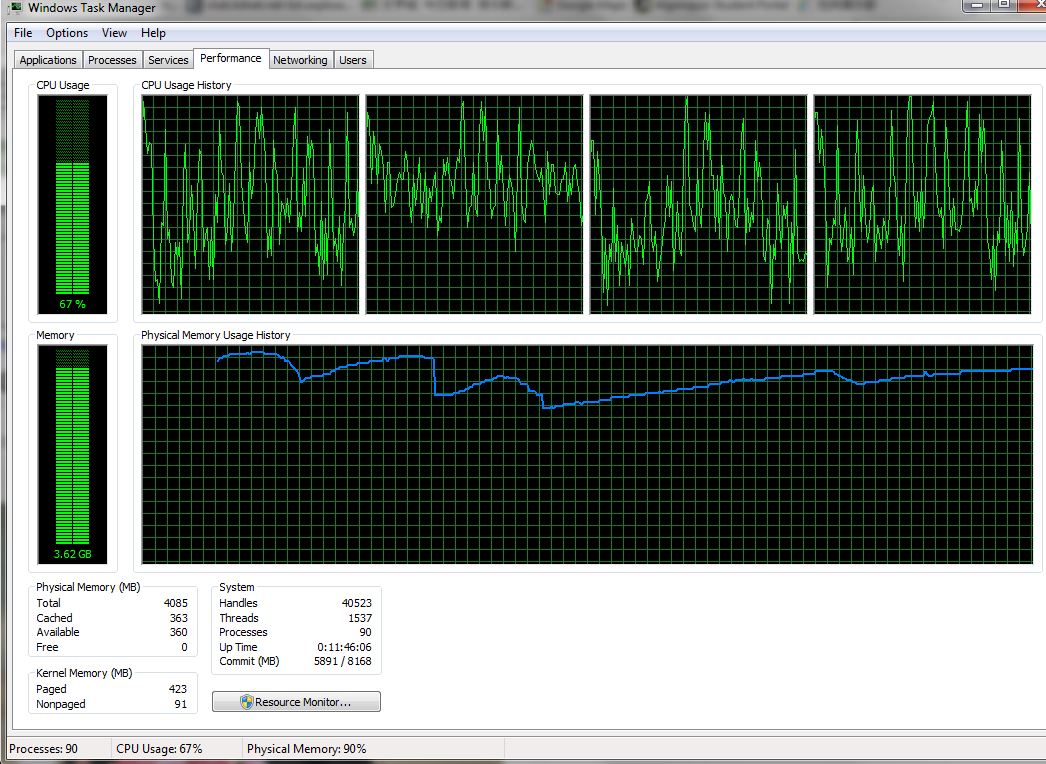Image resolution: width=1046 pixels, height=764 pixels.
Task: Show the Users tab
Action: 353,60
